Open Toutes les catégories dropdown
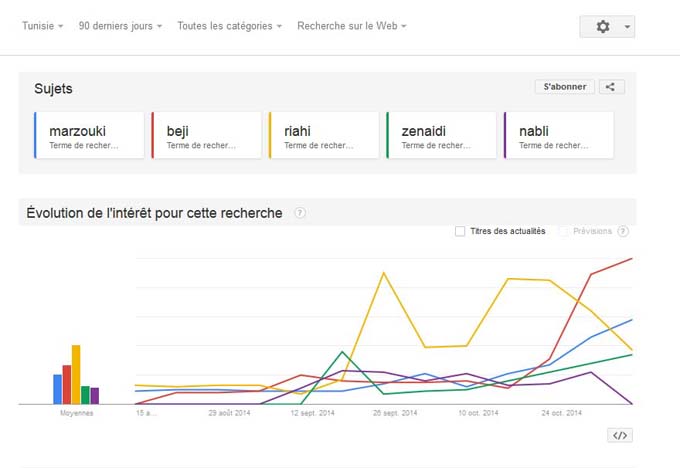 (229, 26)
